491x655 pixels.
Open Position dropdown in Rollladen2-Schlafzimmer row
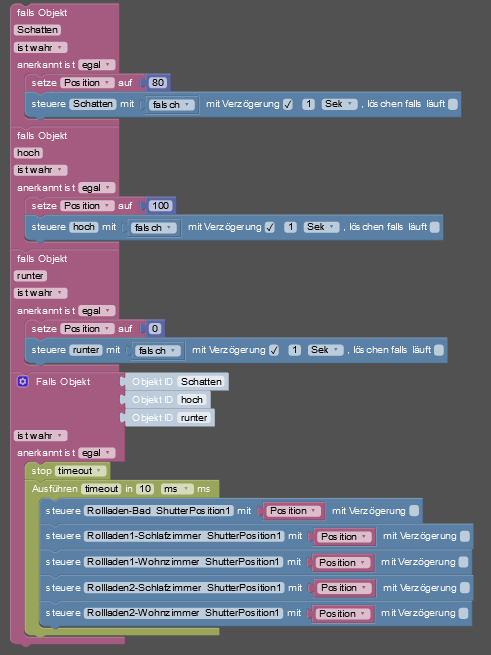(344, 588)
